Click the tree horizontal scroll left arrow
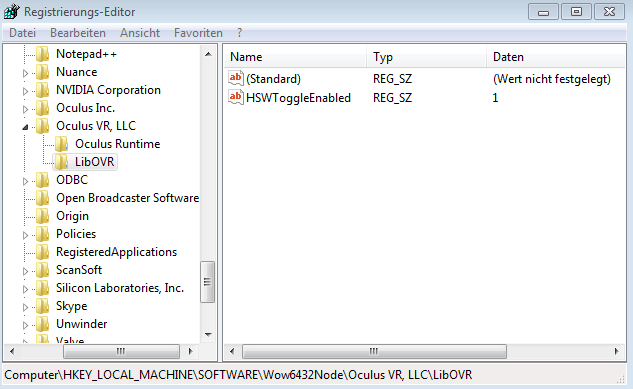This screenshot has height=389, width=633. click(12, 351)
